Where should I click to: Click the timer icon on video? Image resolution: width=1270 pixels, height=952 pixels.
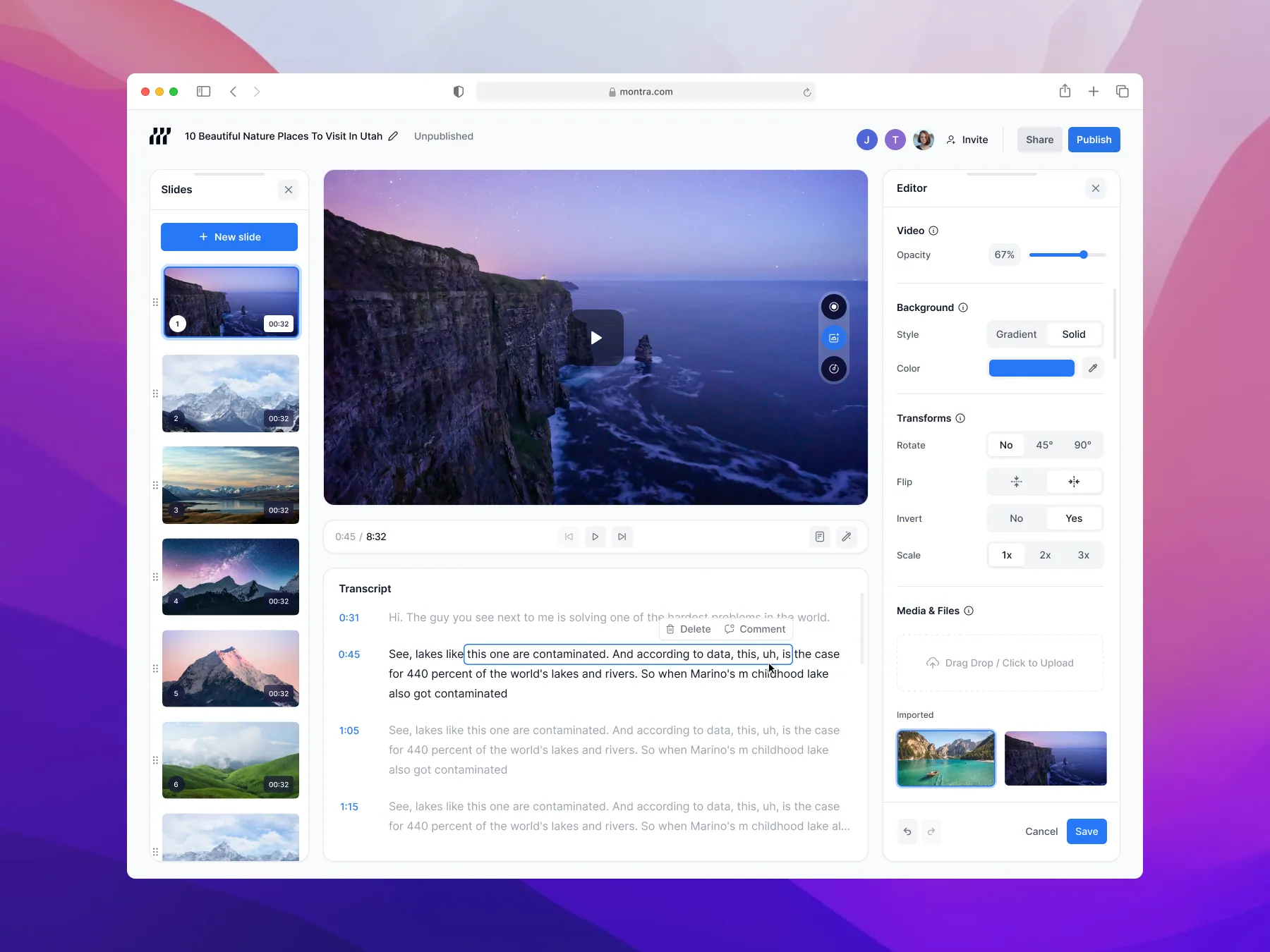[x=834, y=369]
